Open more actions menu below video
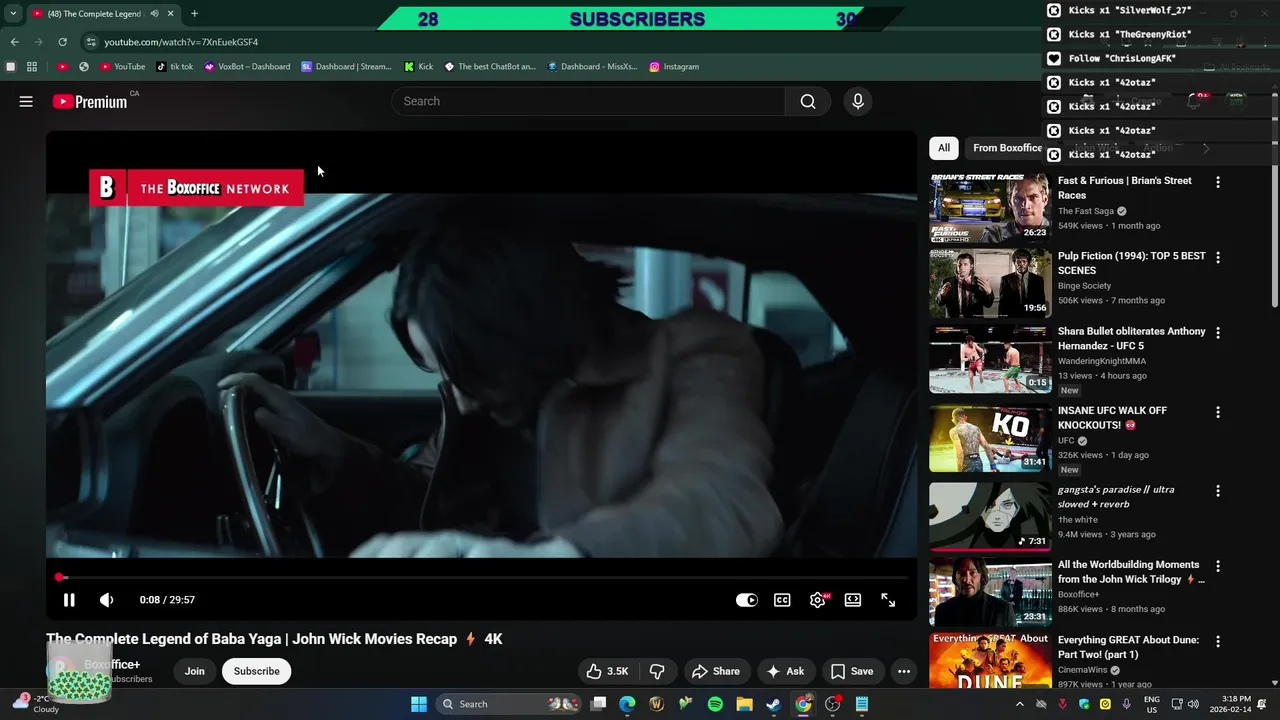 (x=904, y=671)
